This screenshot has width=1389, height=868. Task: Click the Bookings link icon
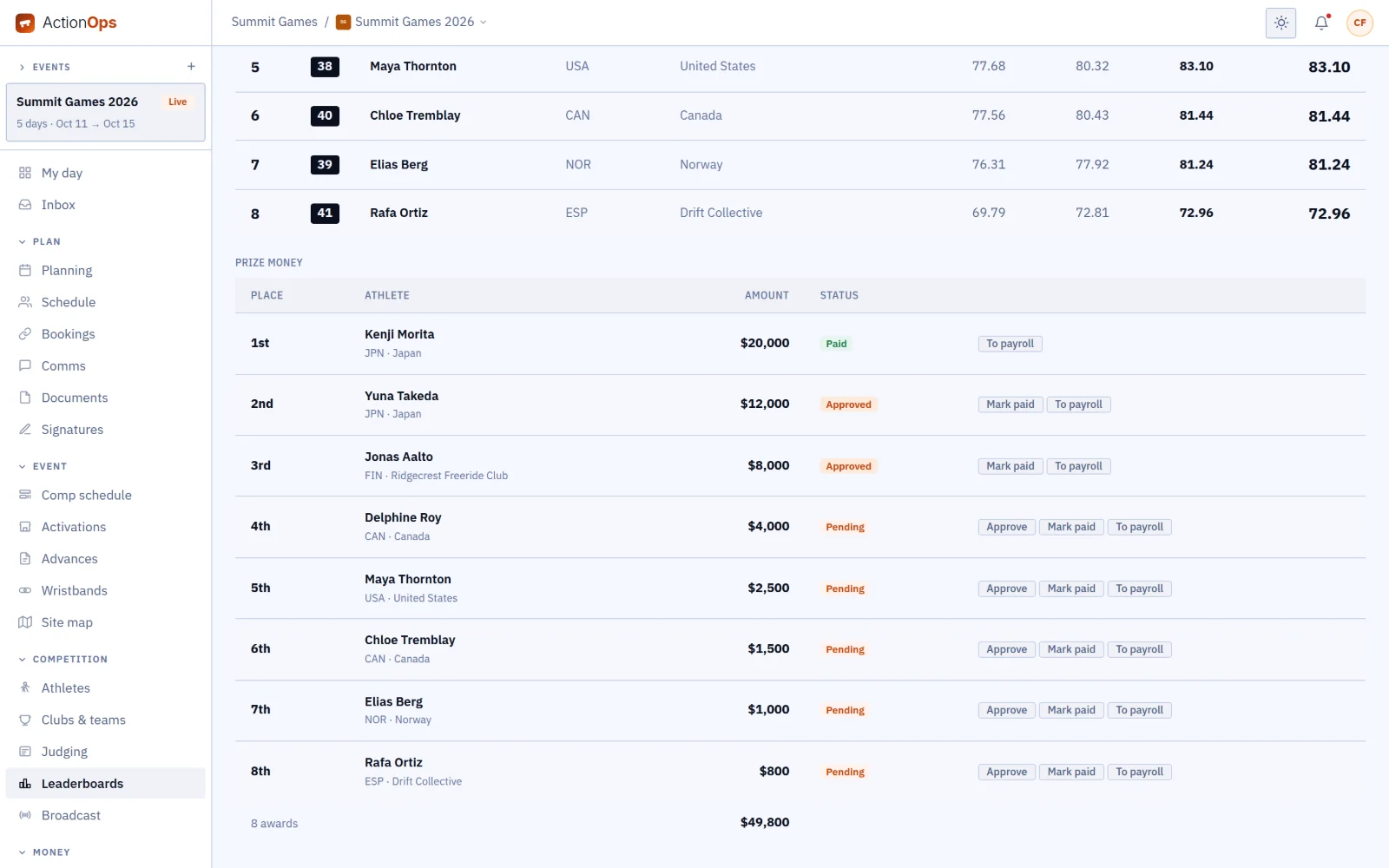25,334
